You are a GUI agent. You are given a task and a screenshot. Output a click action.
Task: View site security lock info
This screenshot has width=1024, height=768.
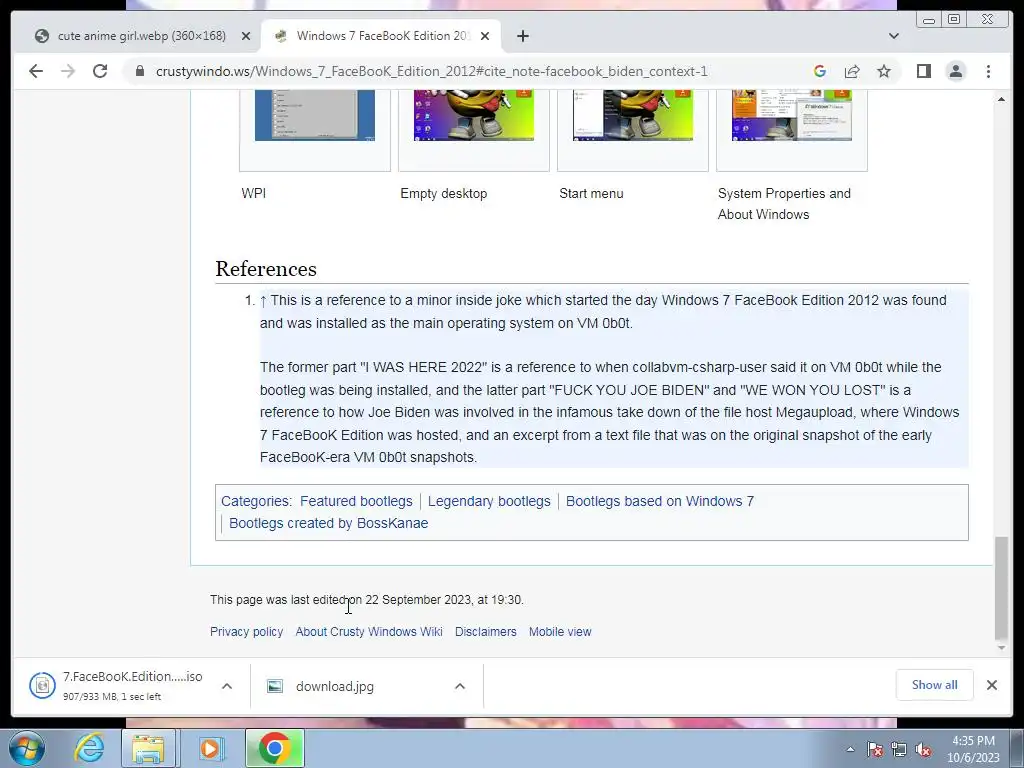click(139, 71)
